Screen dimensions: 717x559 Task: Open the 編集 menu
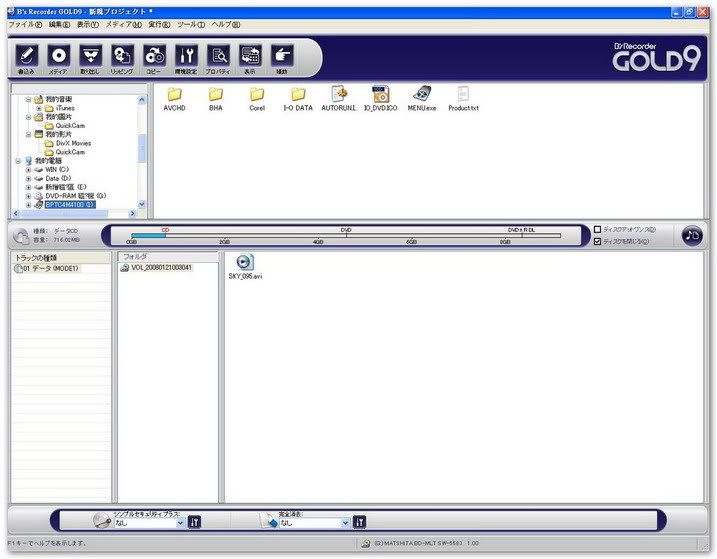pos(59,24)
